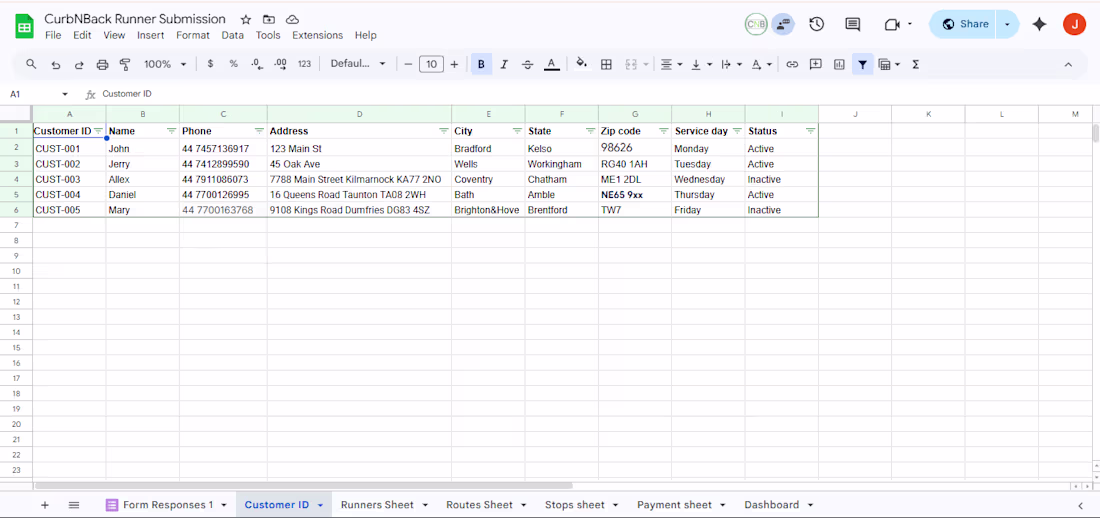
Task: Open all comments panel
Action: pyautogui.click(x=853, y=24)
